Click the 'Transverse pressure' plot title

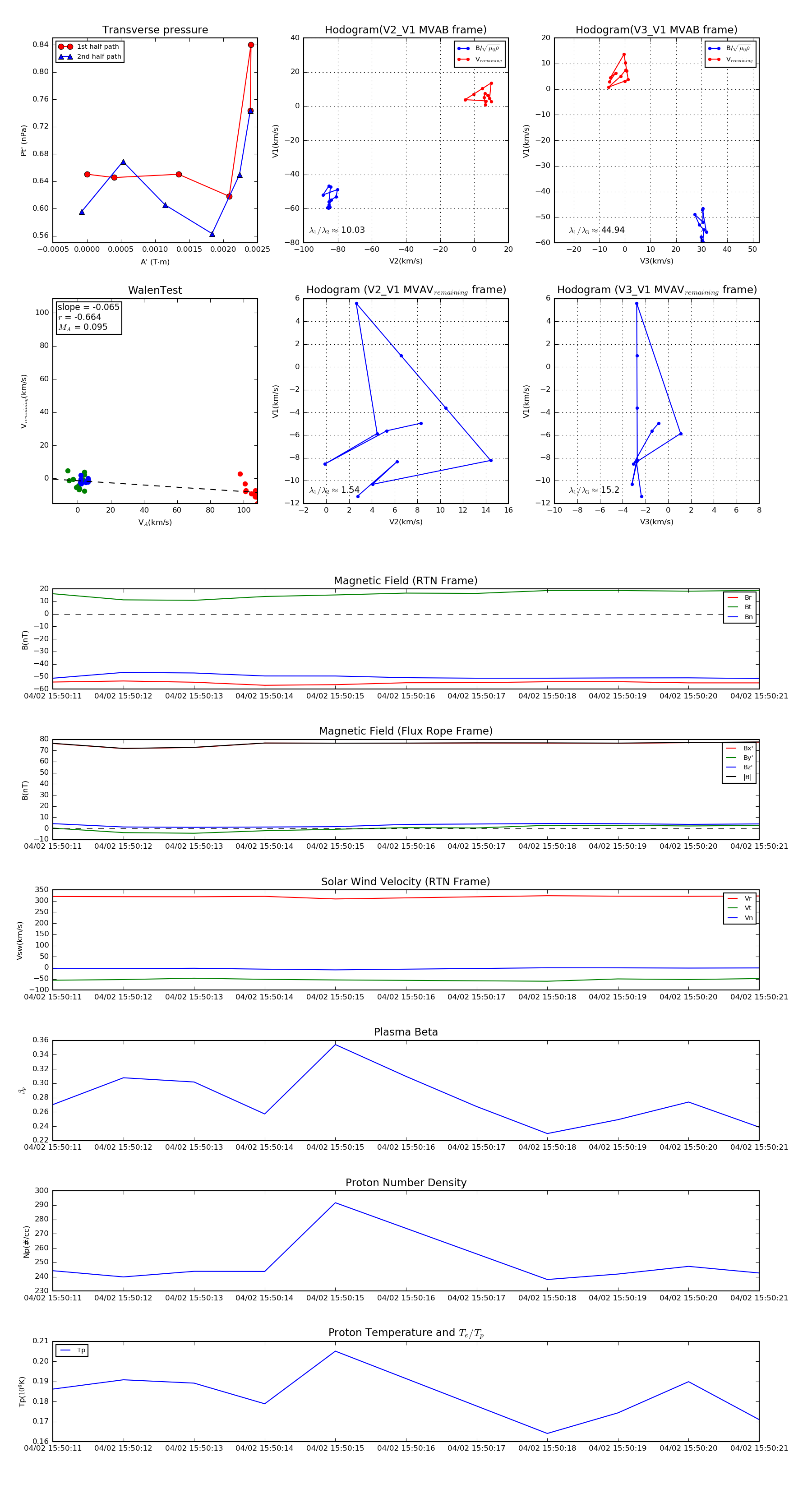tap(155, 29)
